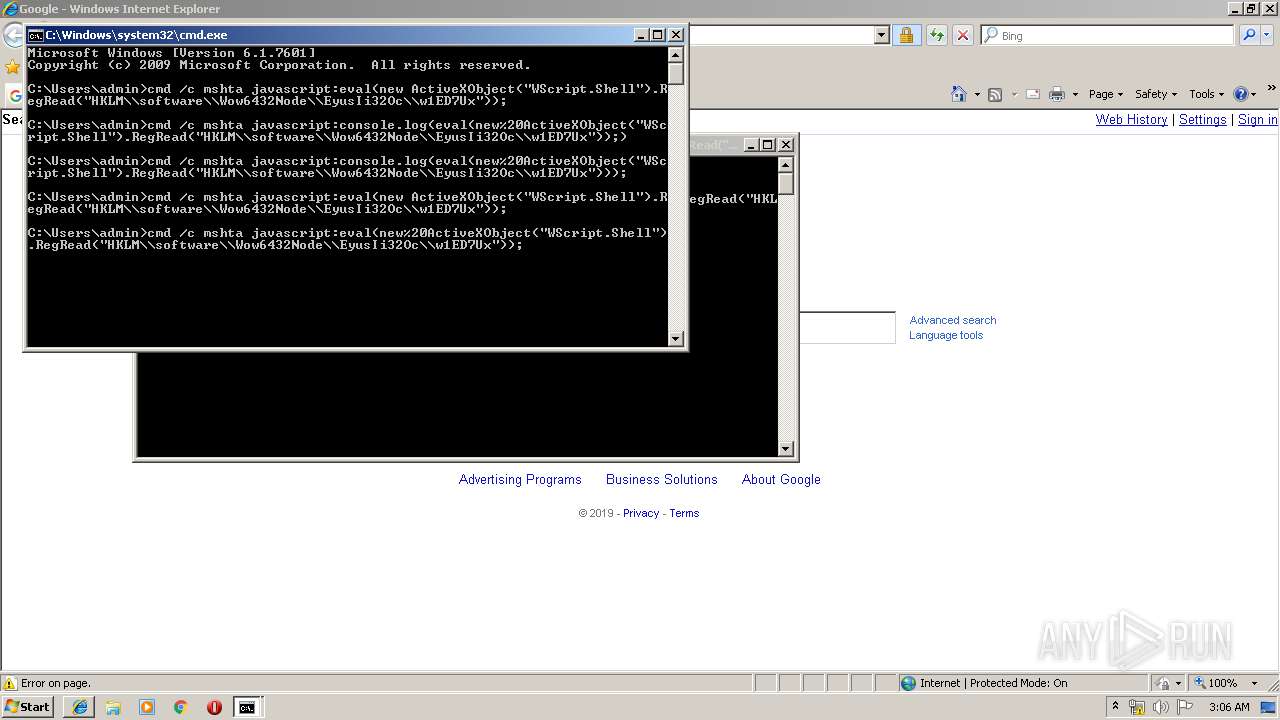Click the green refresh arrows button
Image resolution: width=1280 pixels, height=720 pixels.
pos(936,35)
